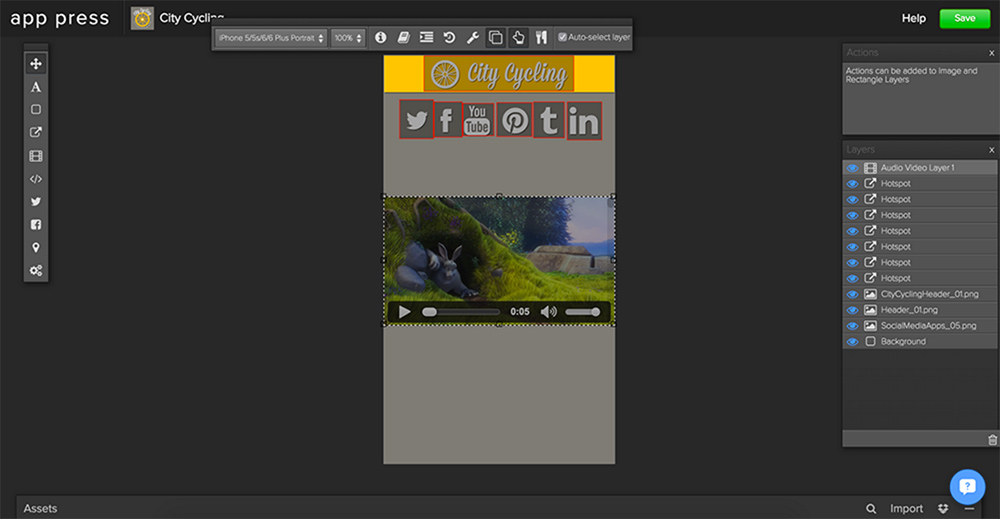This screenshot has height=519, width=1000.
Task: Close the Actions panel
Action: 992,53
